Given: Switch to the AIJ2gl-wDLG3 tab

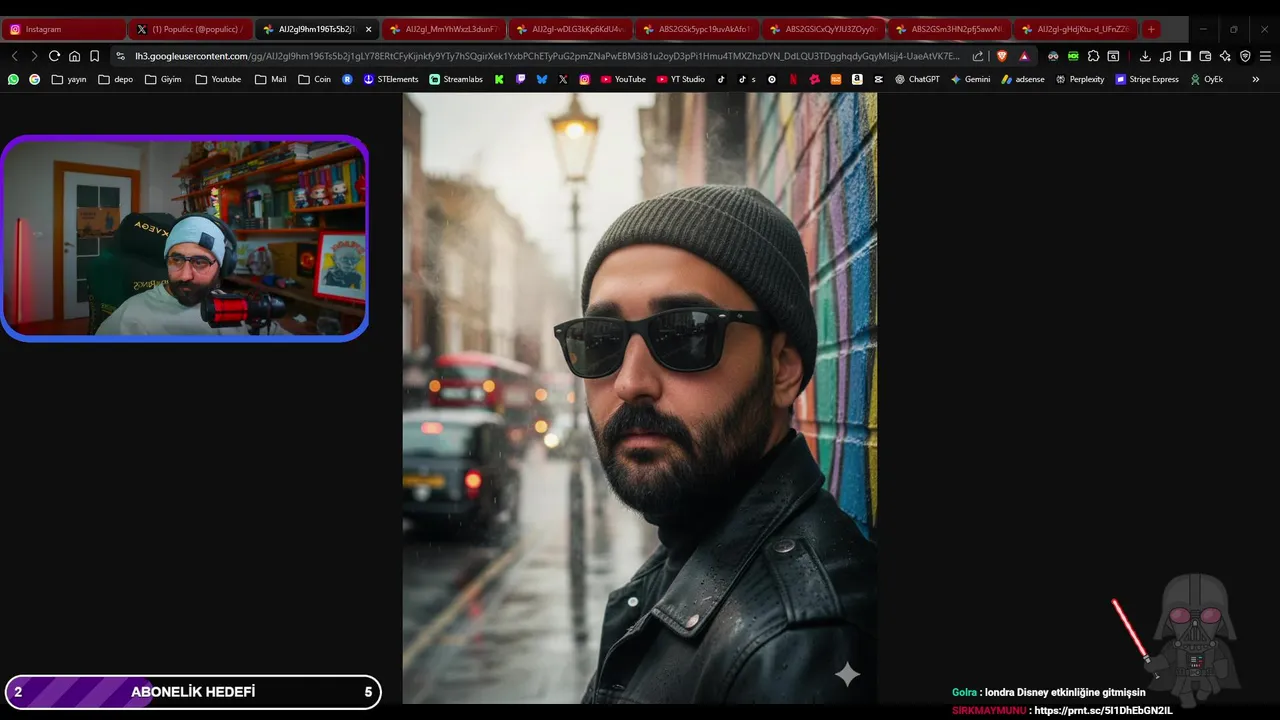Looking at the screenshot, I should (x=570, y=29).
